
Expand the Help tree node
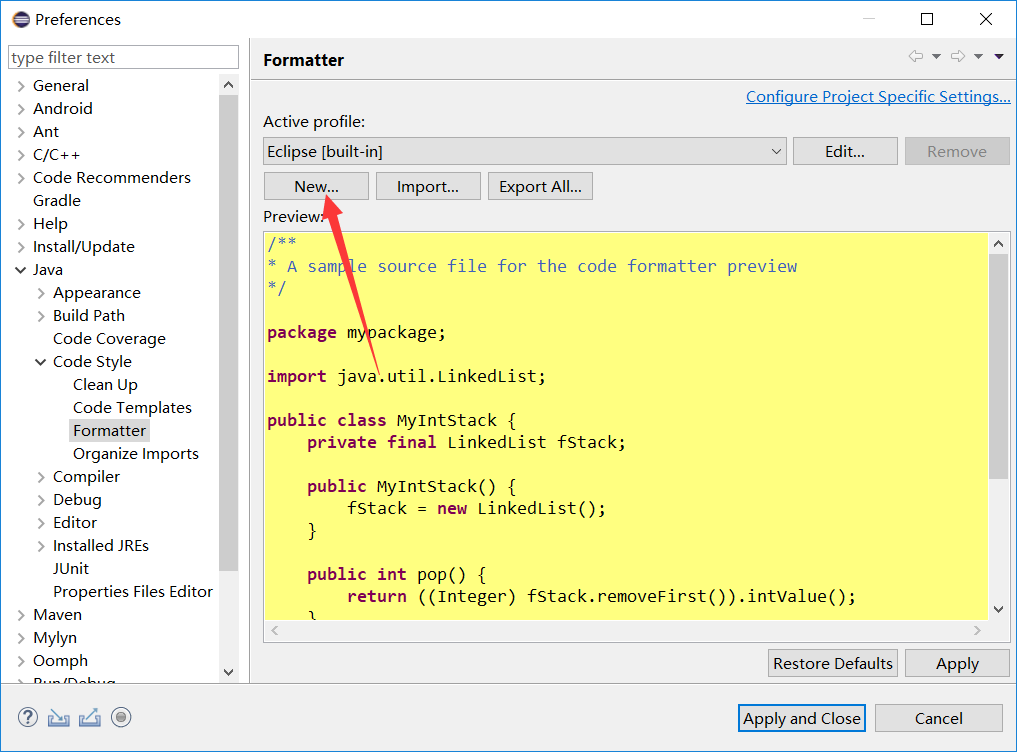[21, 224]
